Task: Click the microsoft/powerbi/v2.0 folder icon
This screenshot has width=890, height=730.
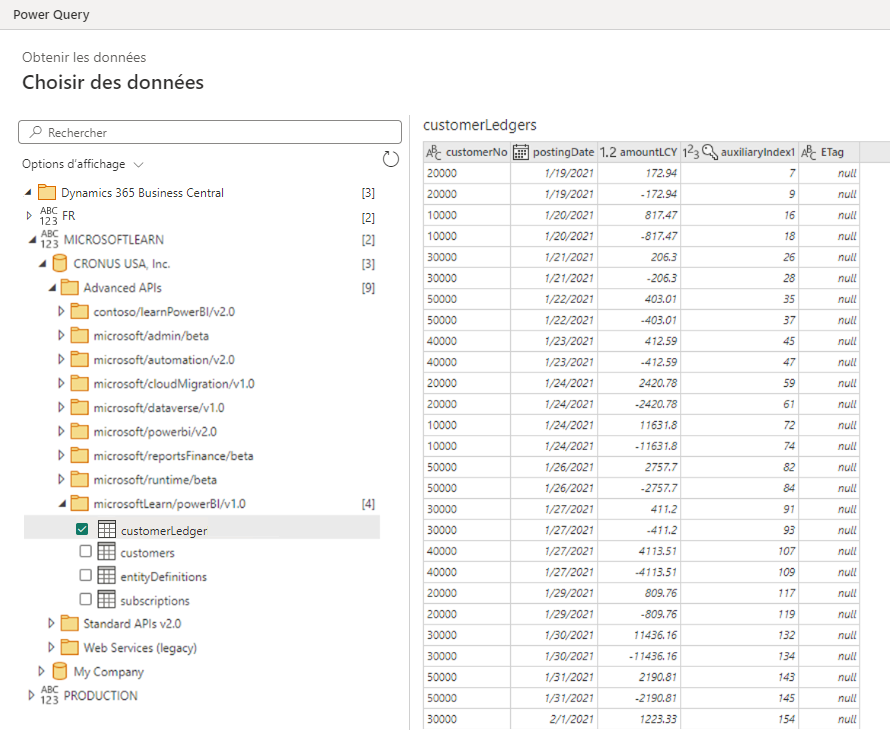Action: coord(79,431)
